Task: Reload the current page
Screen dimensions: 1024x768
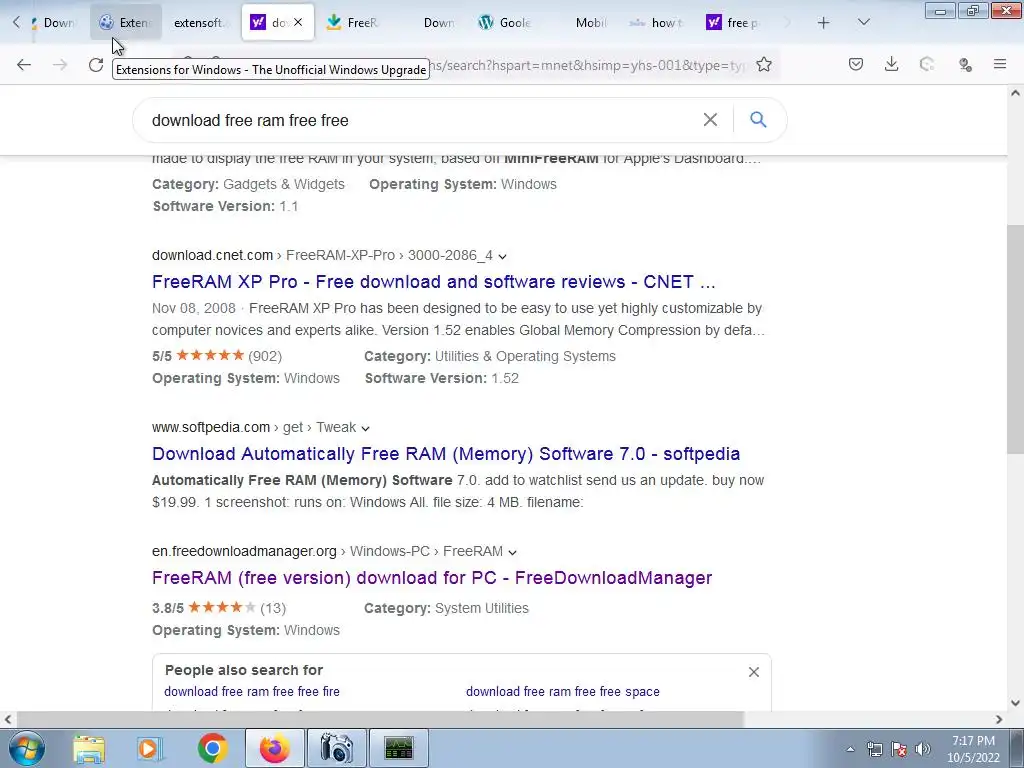Action: 96,65
